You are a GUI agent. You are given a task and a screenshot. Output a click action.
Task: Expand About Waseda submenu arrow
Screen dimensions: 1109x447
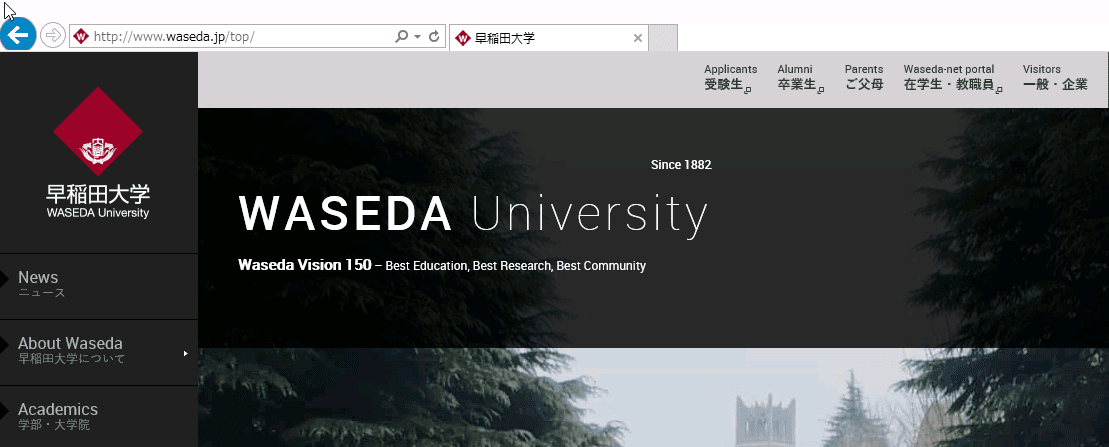(x=185, y=353)
